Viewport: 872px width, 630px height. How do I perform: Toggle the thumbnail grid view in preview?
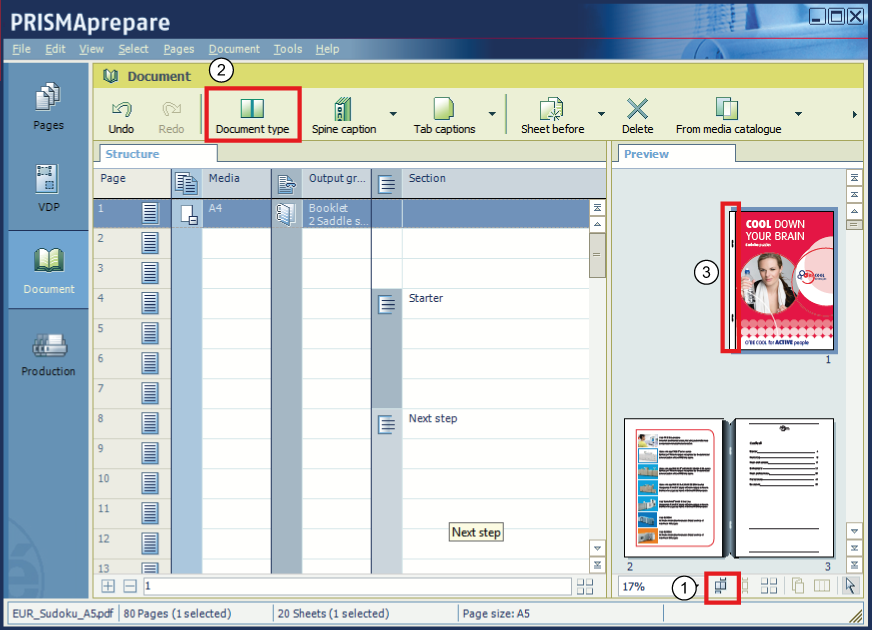coord(769,587)
